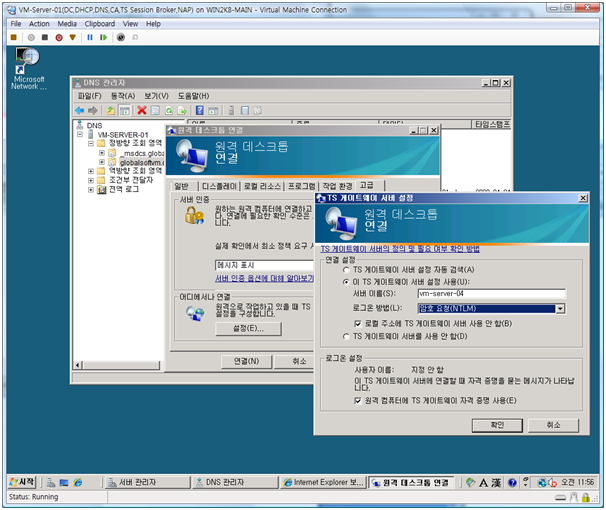The image size is (606, 510).
Task: Click the Refresh icon in DNS Manager toolbar
Action: 169,111
